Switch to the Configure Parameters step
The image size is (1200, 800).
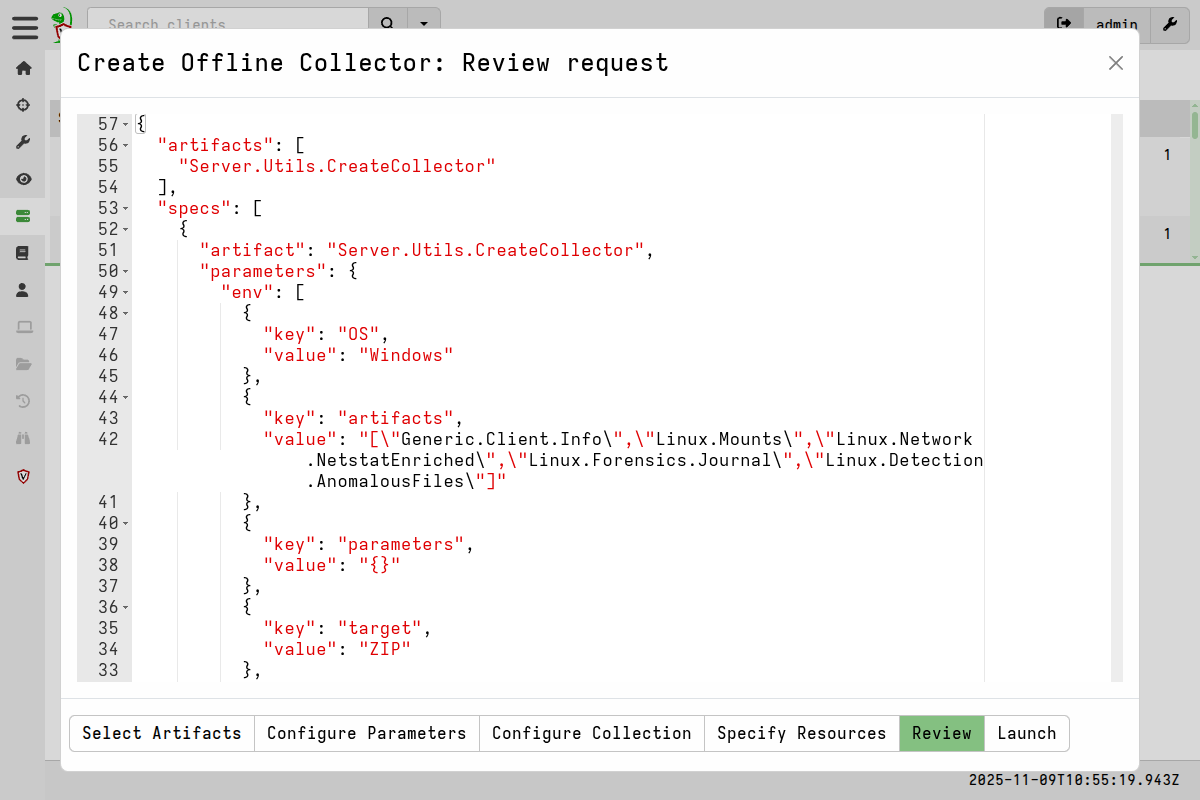tap(366, 733)
